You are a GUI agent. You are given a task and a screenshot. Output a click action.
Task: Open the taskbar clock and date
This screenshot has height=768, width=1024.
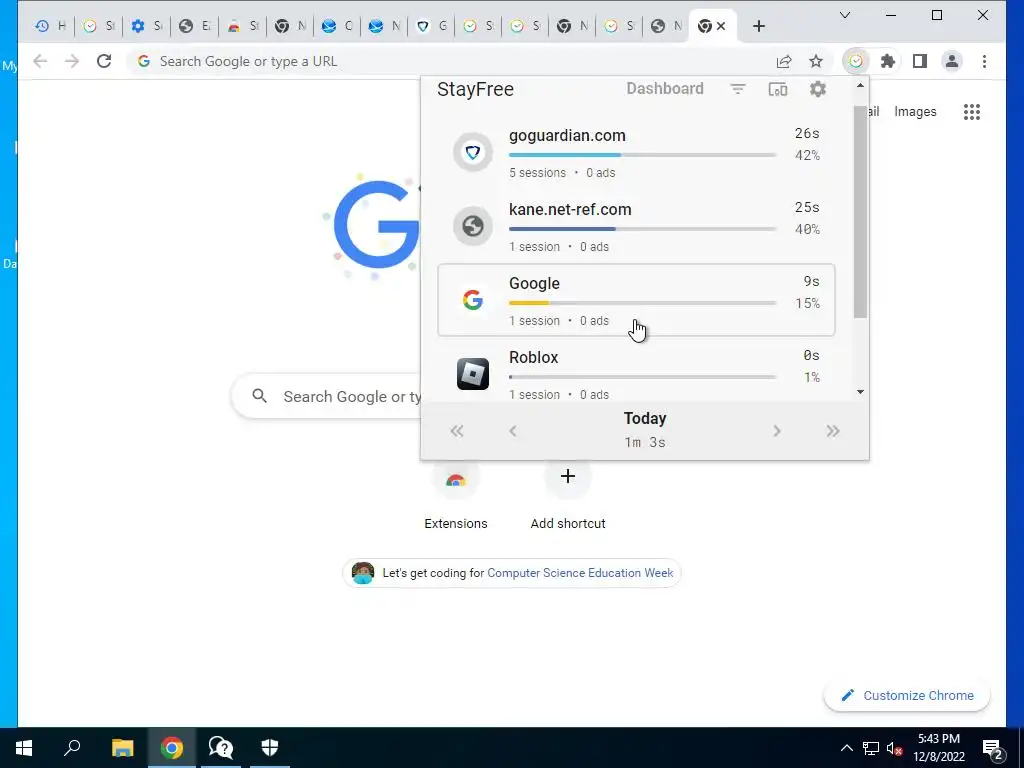(x=938, y=748)
